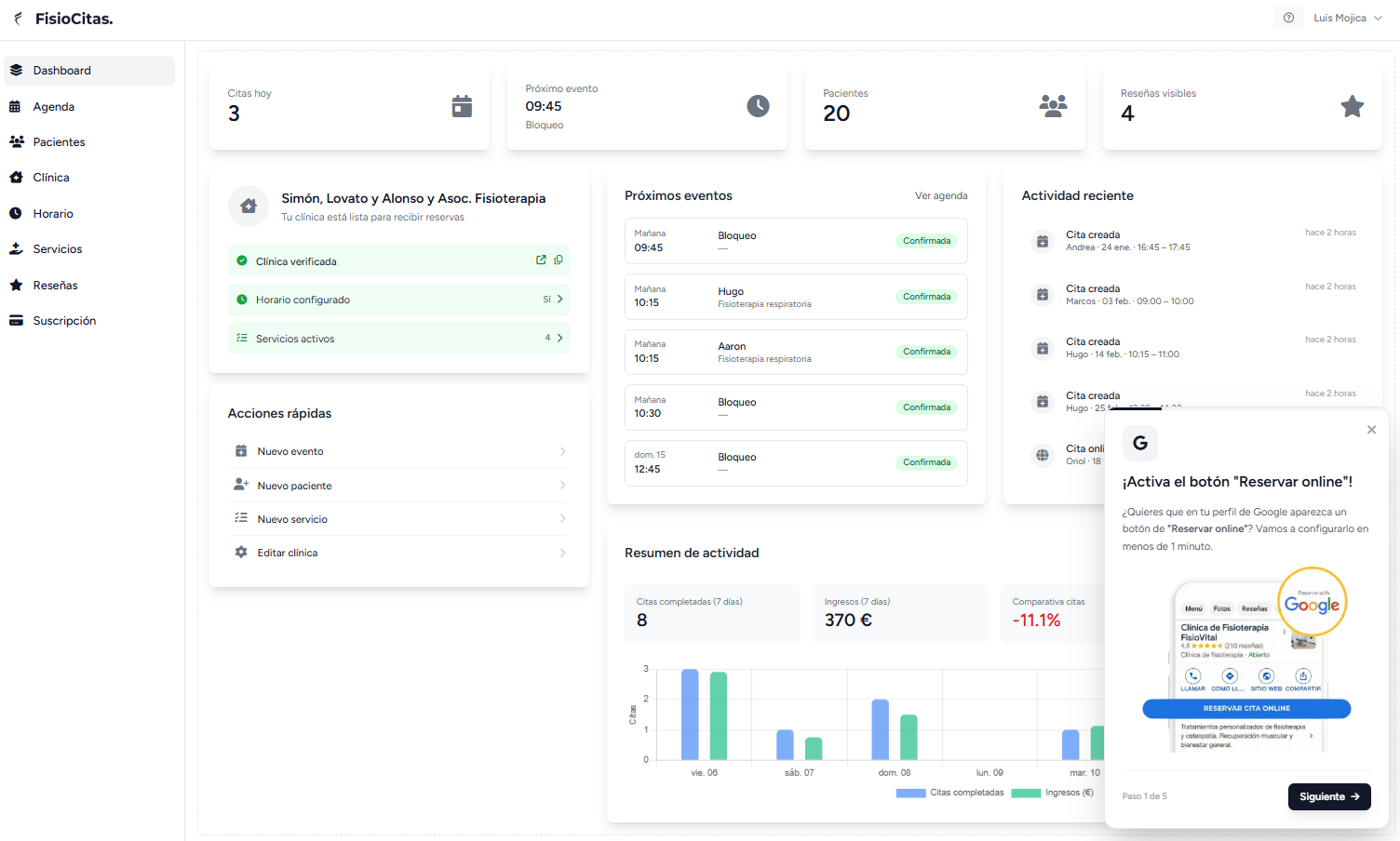Click the calendar icon in Citas hoy card
1400x841 pixels.
tap(462, 106)
